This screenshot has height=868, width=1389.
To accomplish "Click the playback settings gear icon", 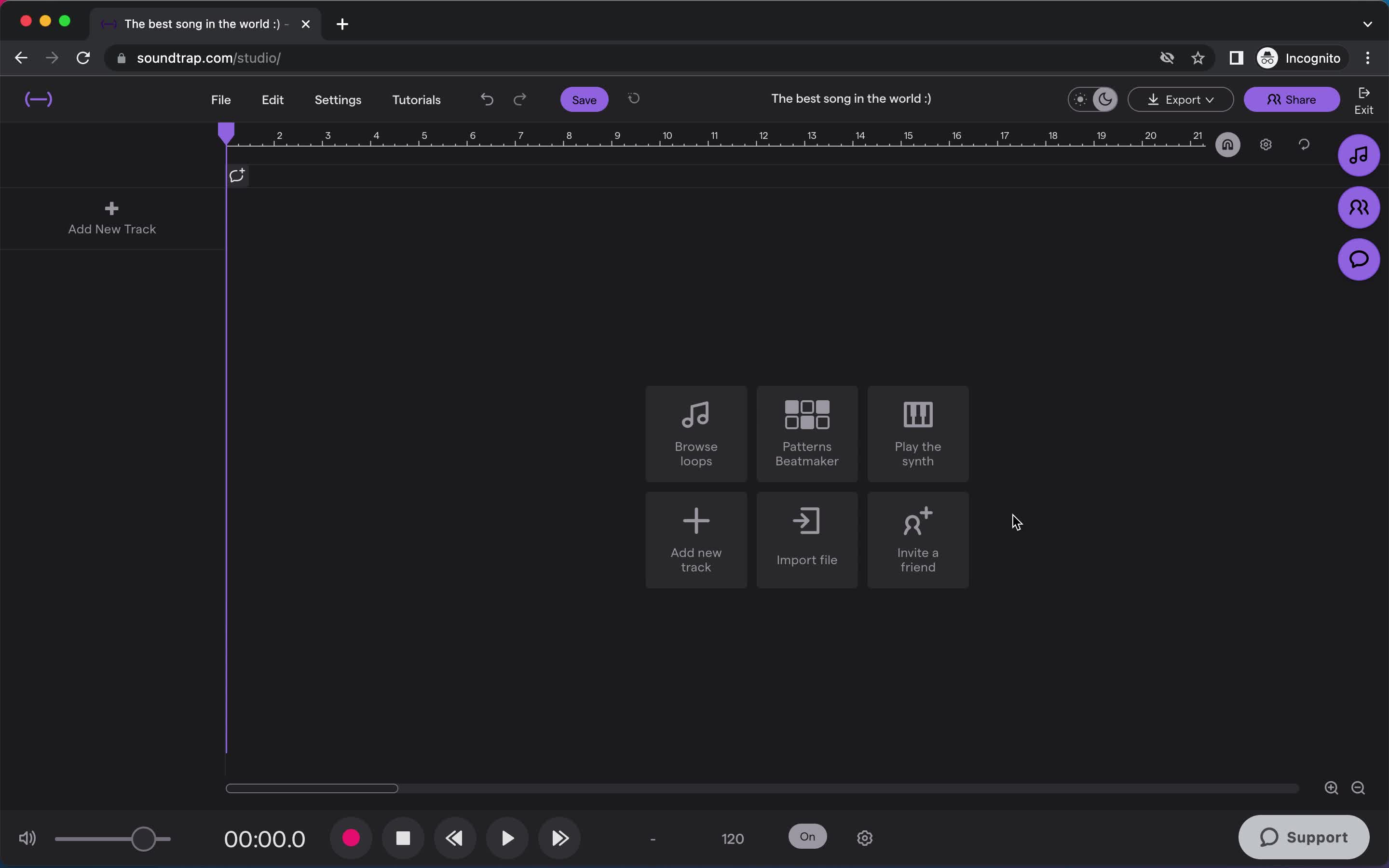I will [864, 838].
